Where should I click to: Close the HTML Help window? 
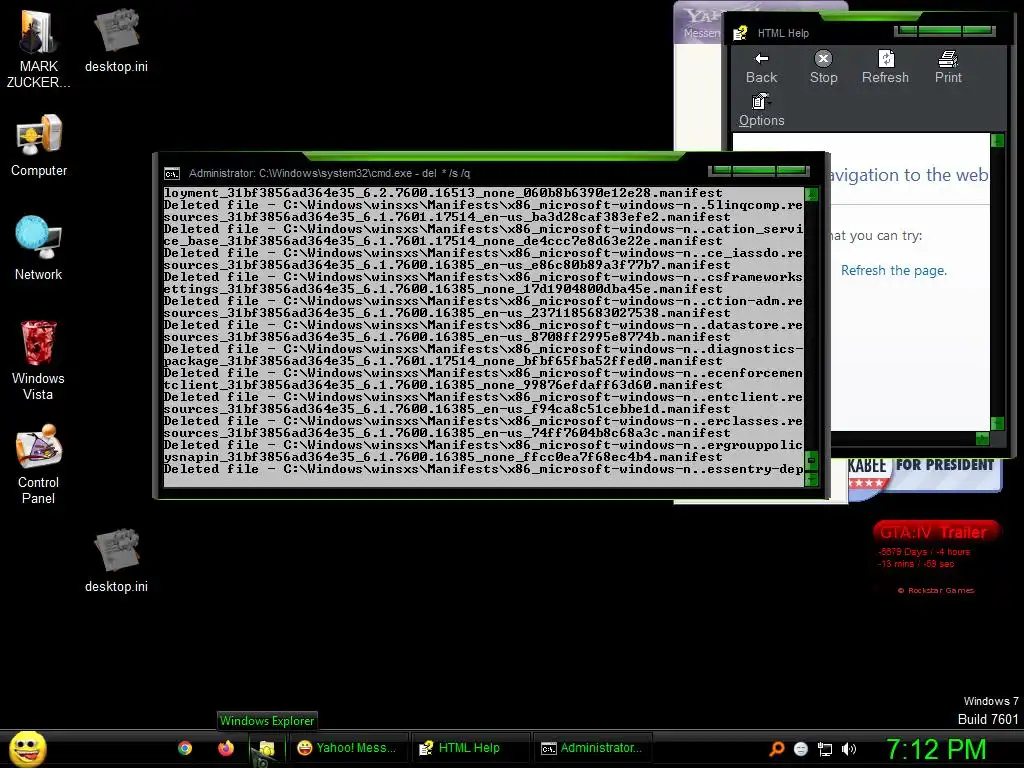coord(978,31)
